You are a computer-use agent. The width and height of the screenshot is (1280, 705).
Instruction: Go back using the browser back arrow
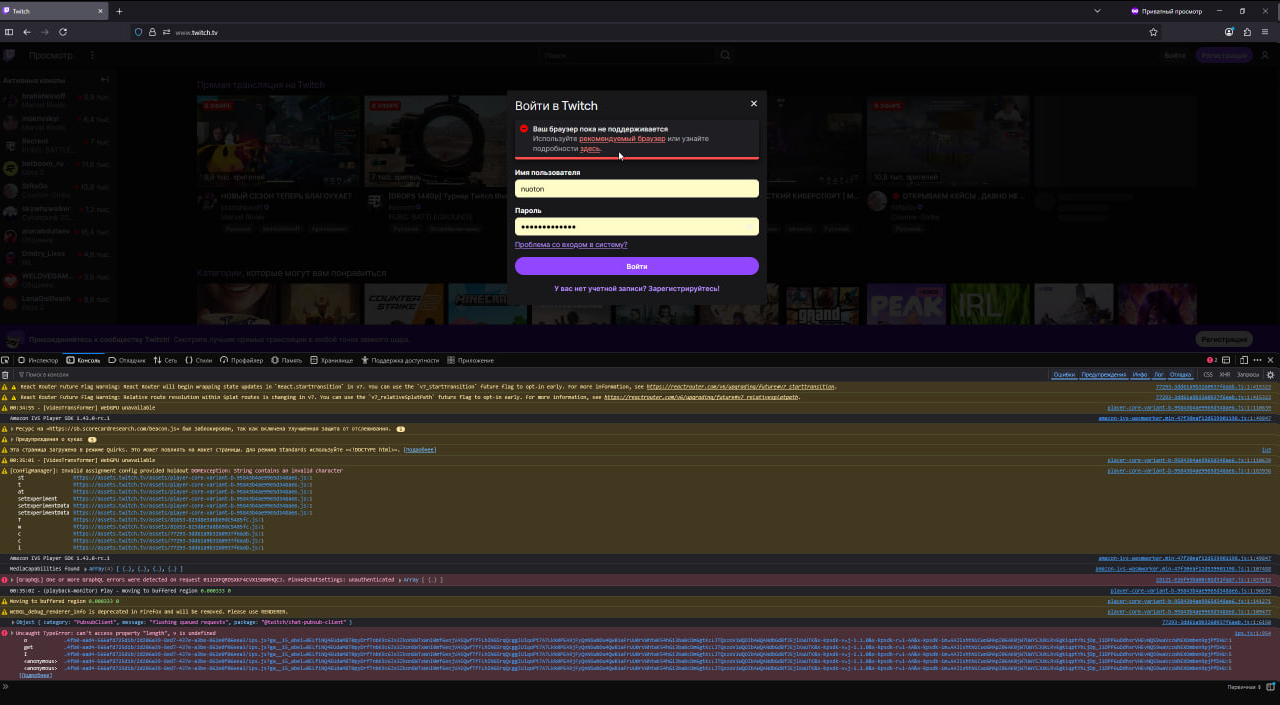(27, 32)
